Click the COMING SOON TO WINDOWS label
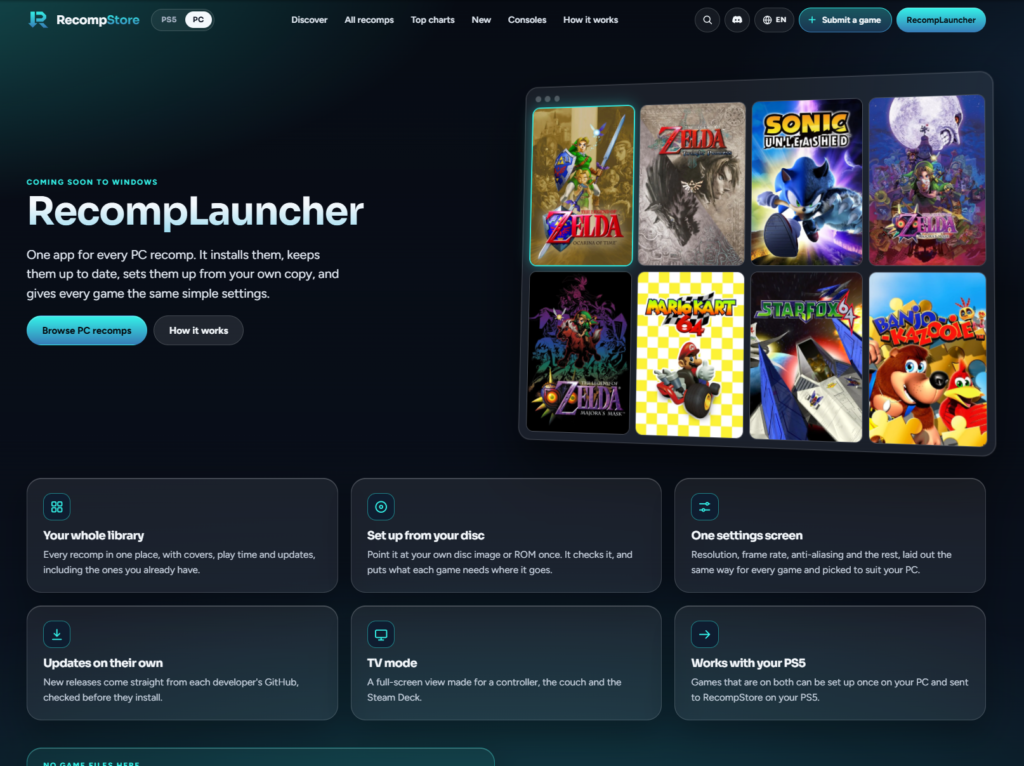The image size is (1024, 766). pos(92,182)
